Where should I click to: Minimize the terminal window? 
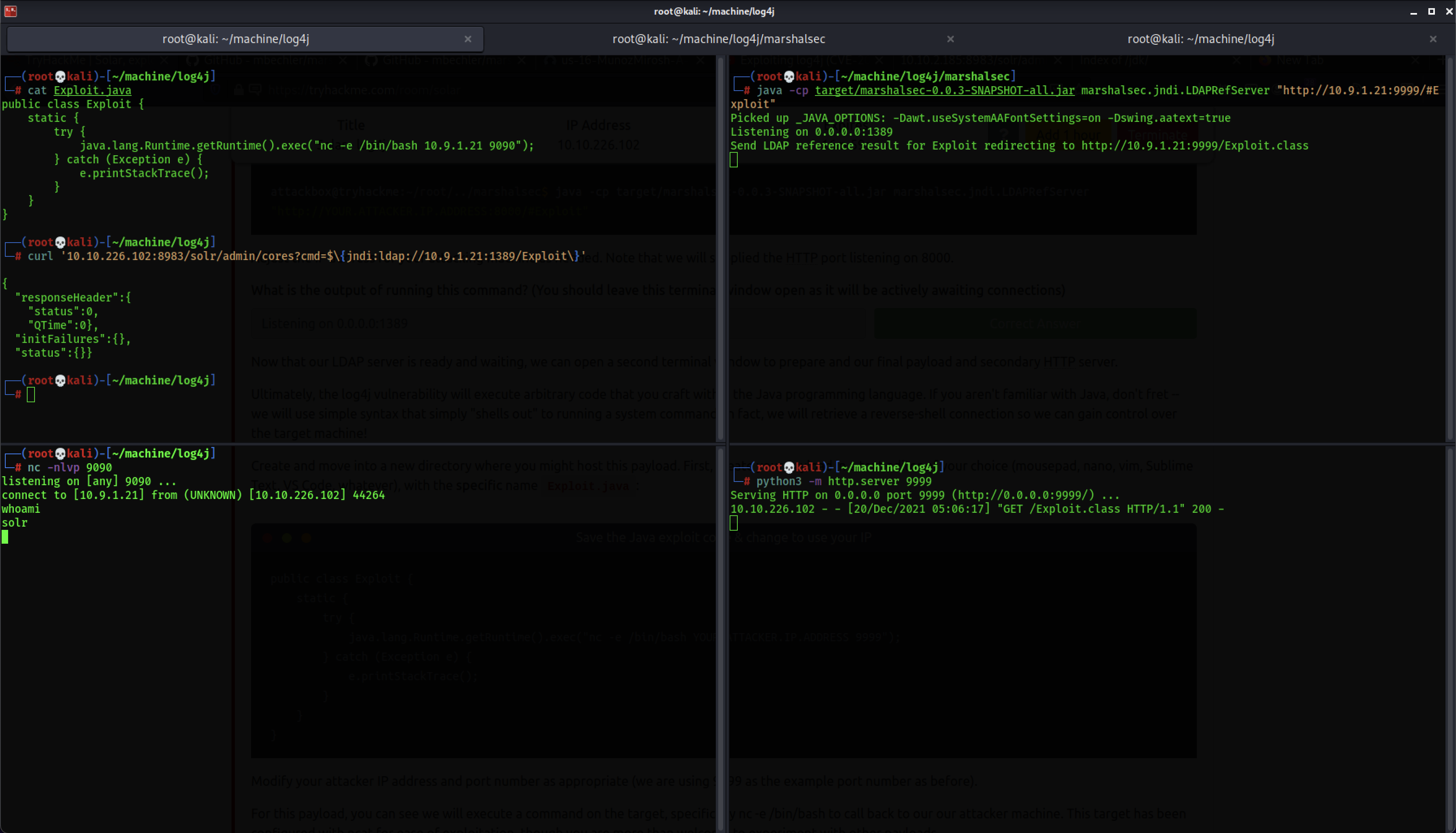coord(1413,11)
